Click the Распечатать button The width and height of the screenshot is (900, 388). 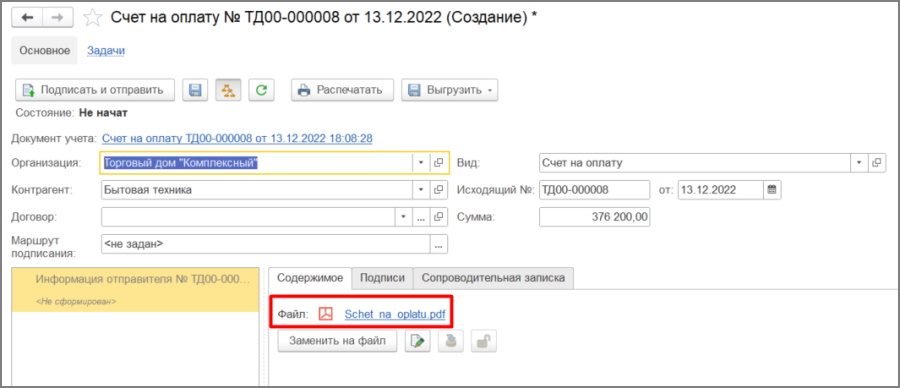click(342, 90)
